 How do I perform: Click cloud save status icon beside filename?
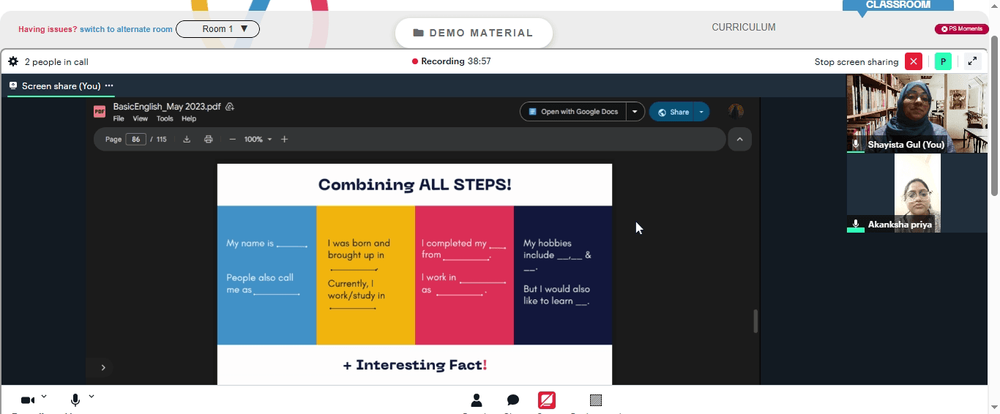pos(230,107)
